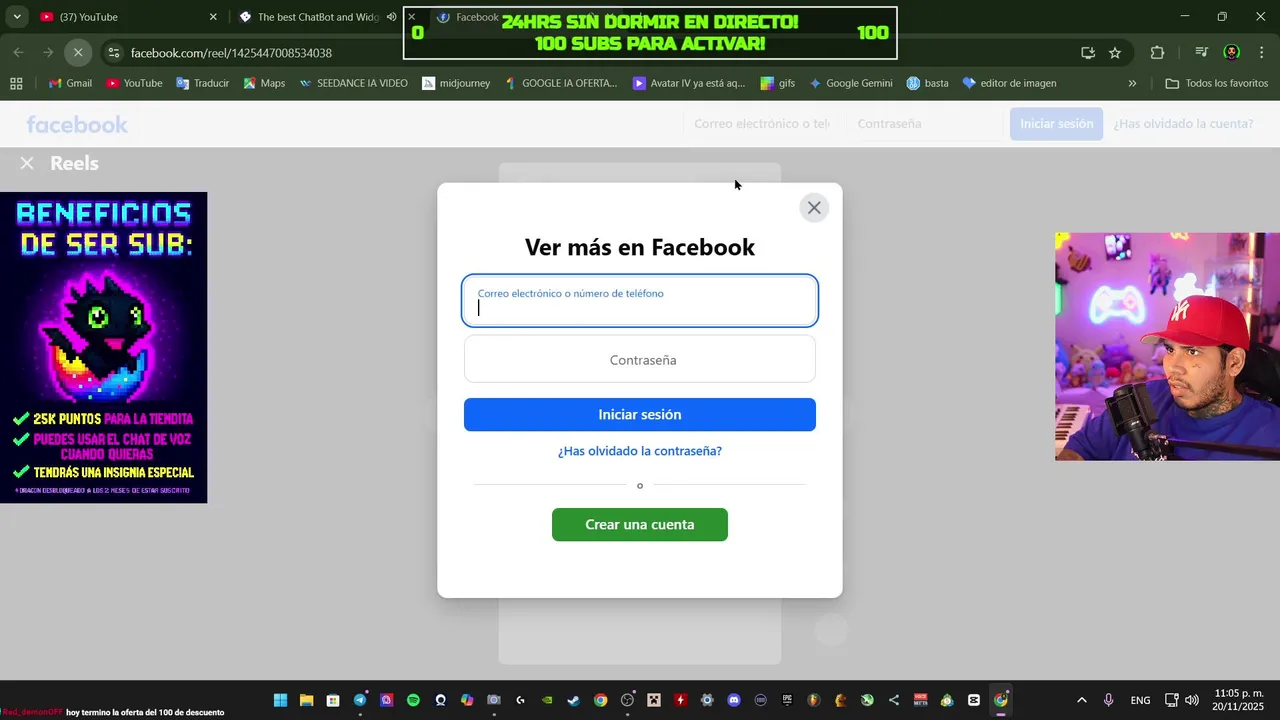Open Microsoft Store from the taskbar

(333, 700)
